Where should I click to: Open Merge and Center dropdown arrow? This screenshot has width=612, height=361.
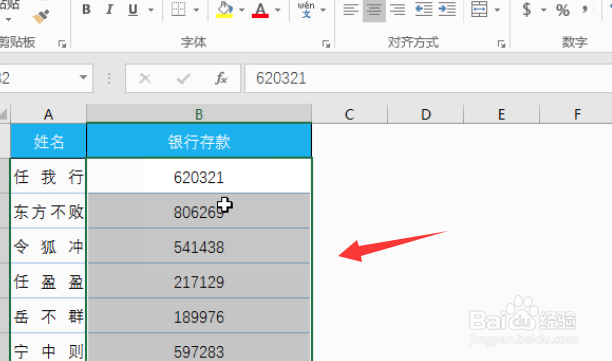pos(497,10)
